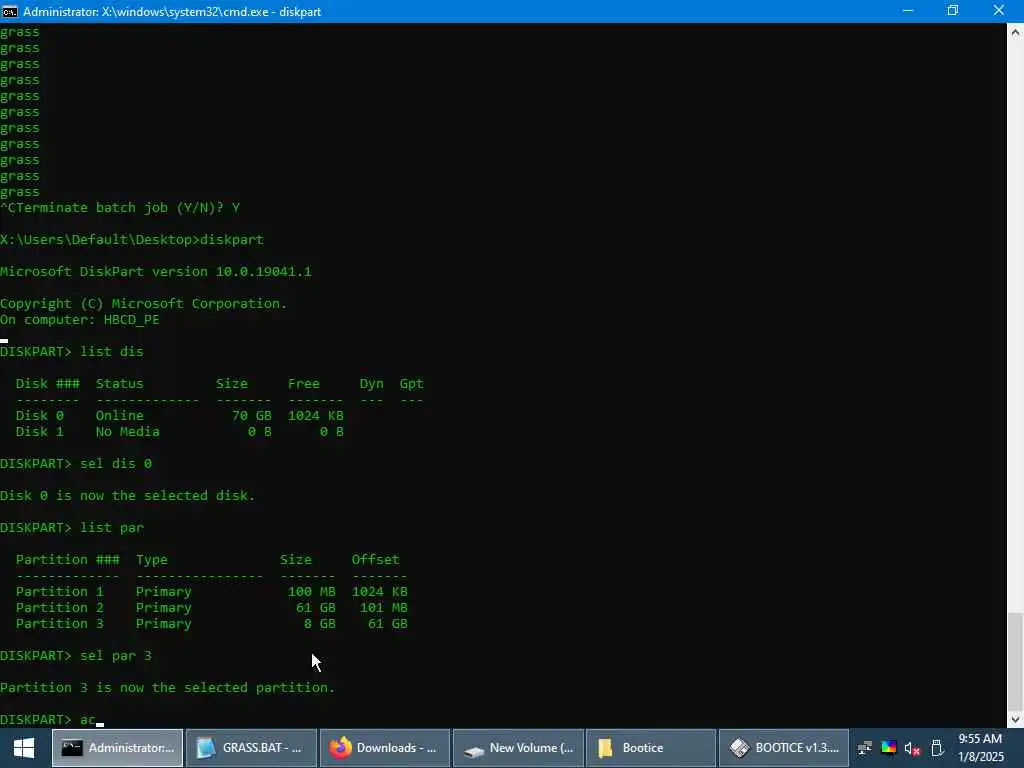The width and height of the screenshot is (1024, 768).
Task: Open the Windows Start menu
Action: [x=24, y=748]
